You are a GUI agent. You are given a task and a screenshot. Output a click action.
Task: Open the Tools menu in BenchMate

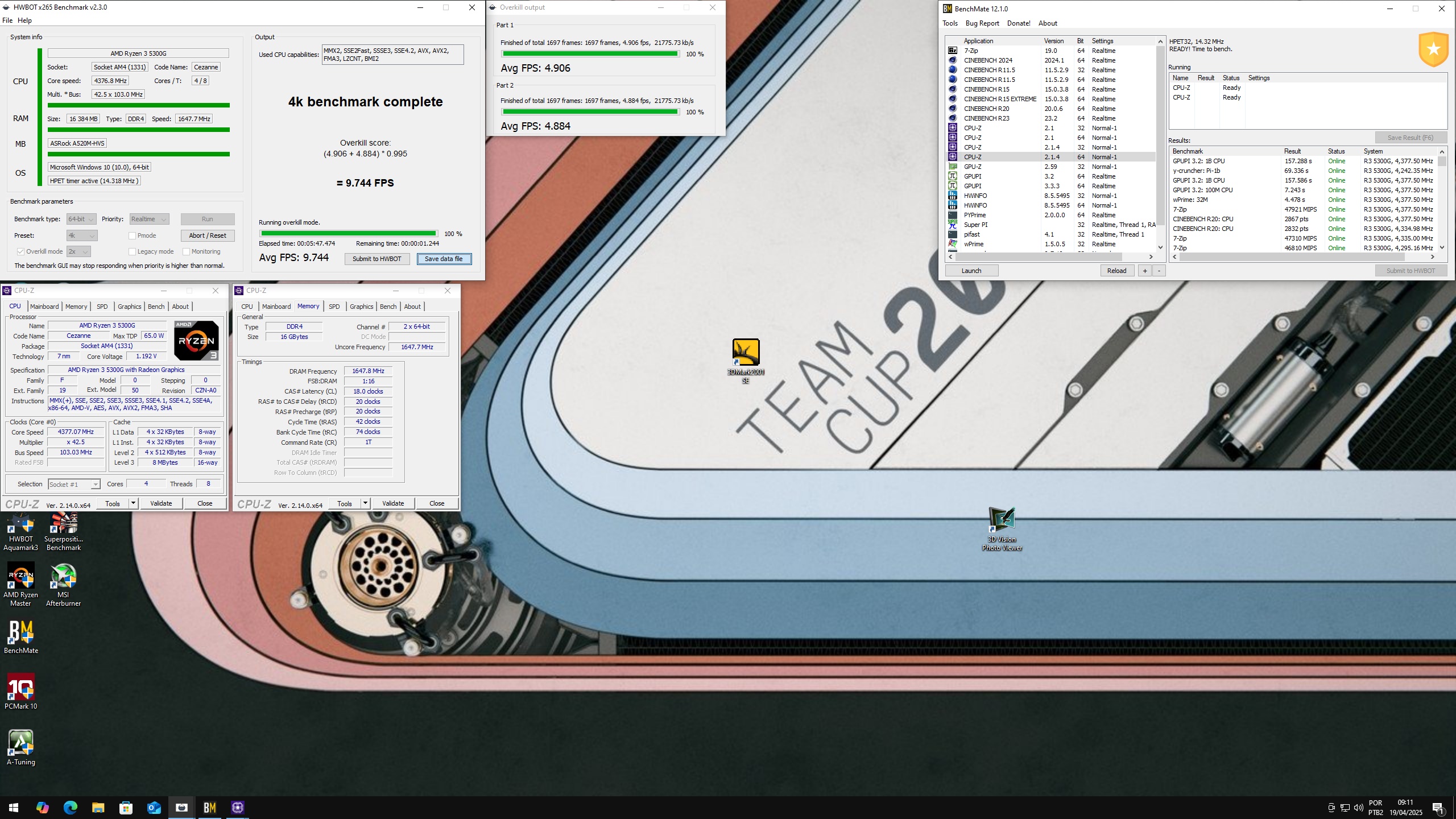(950, 23)
